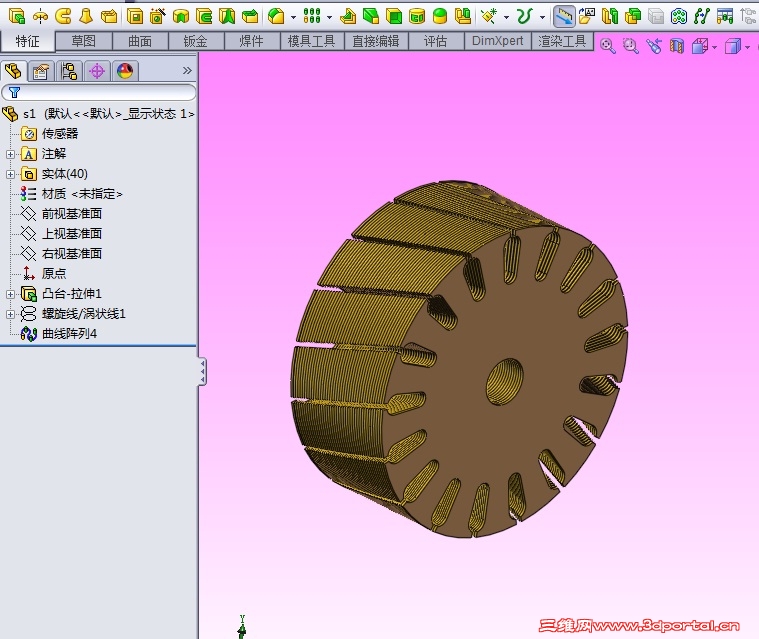759x639 pixels.
Task: Expand the 实体(40) tree node
Action: pos(10,174)
